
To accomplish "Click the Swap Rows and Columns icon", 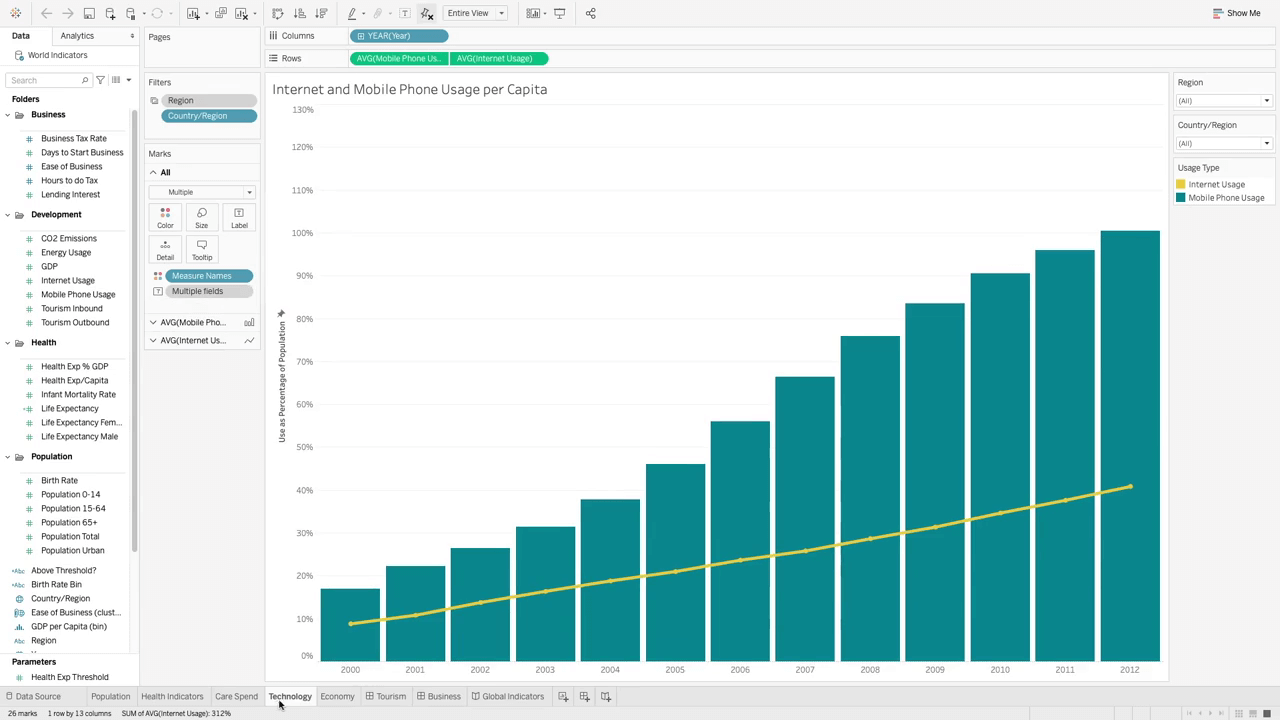I will click(278, 13).
